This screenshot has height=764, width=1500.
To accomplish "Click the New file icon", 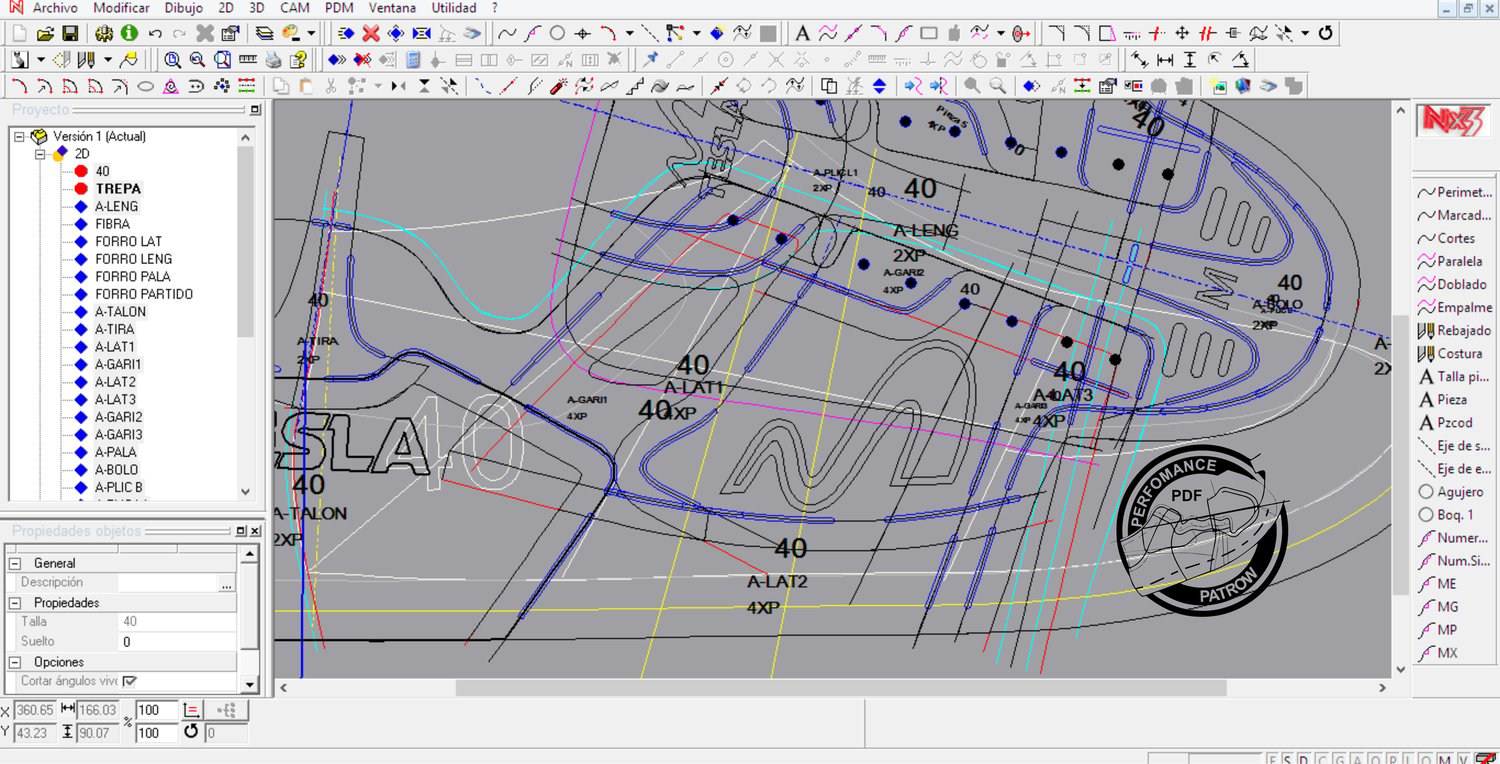I will click(x=19, y=33).
